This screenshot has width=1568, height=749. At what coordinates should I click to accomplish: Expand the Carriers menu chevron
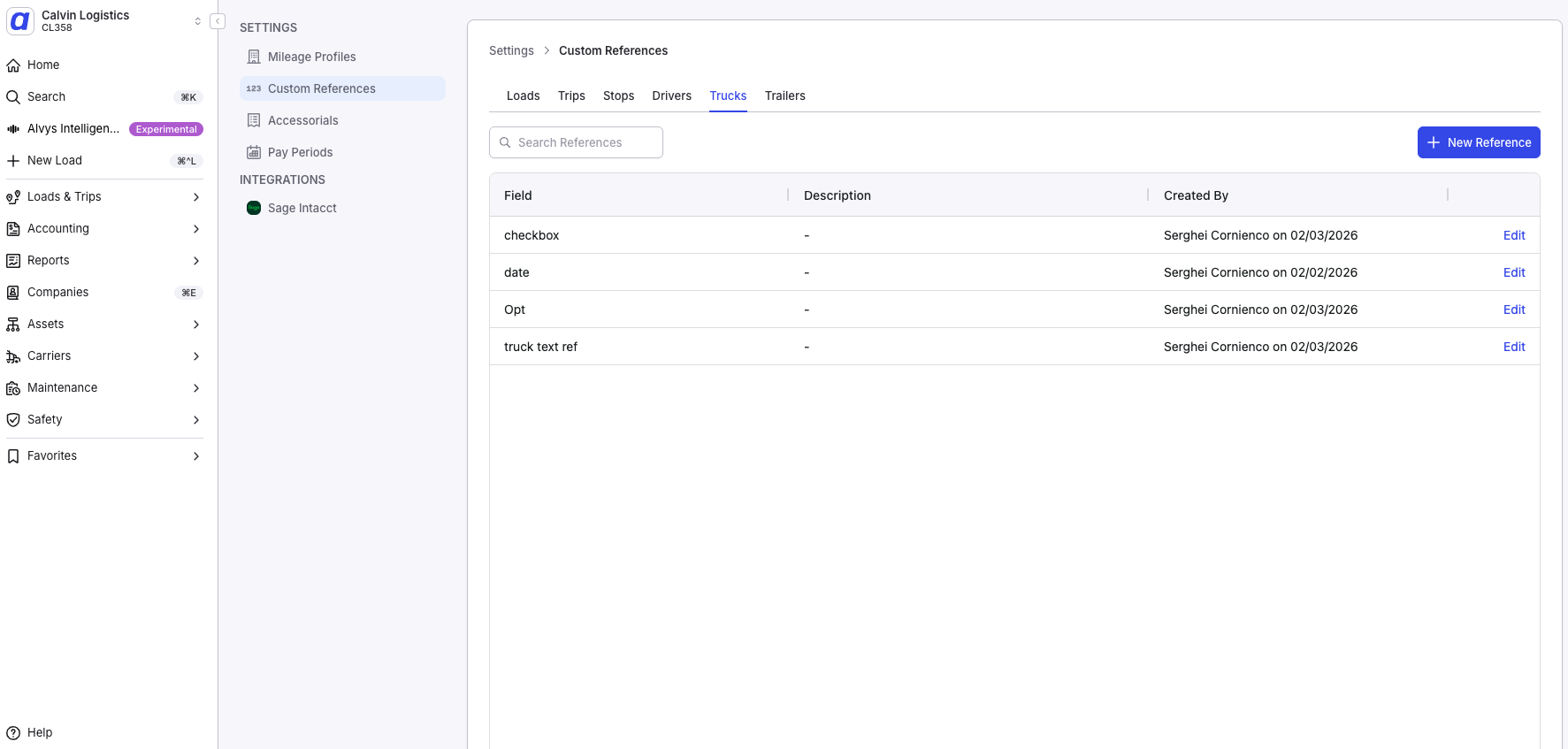tap(196, 356)
